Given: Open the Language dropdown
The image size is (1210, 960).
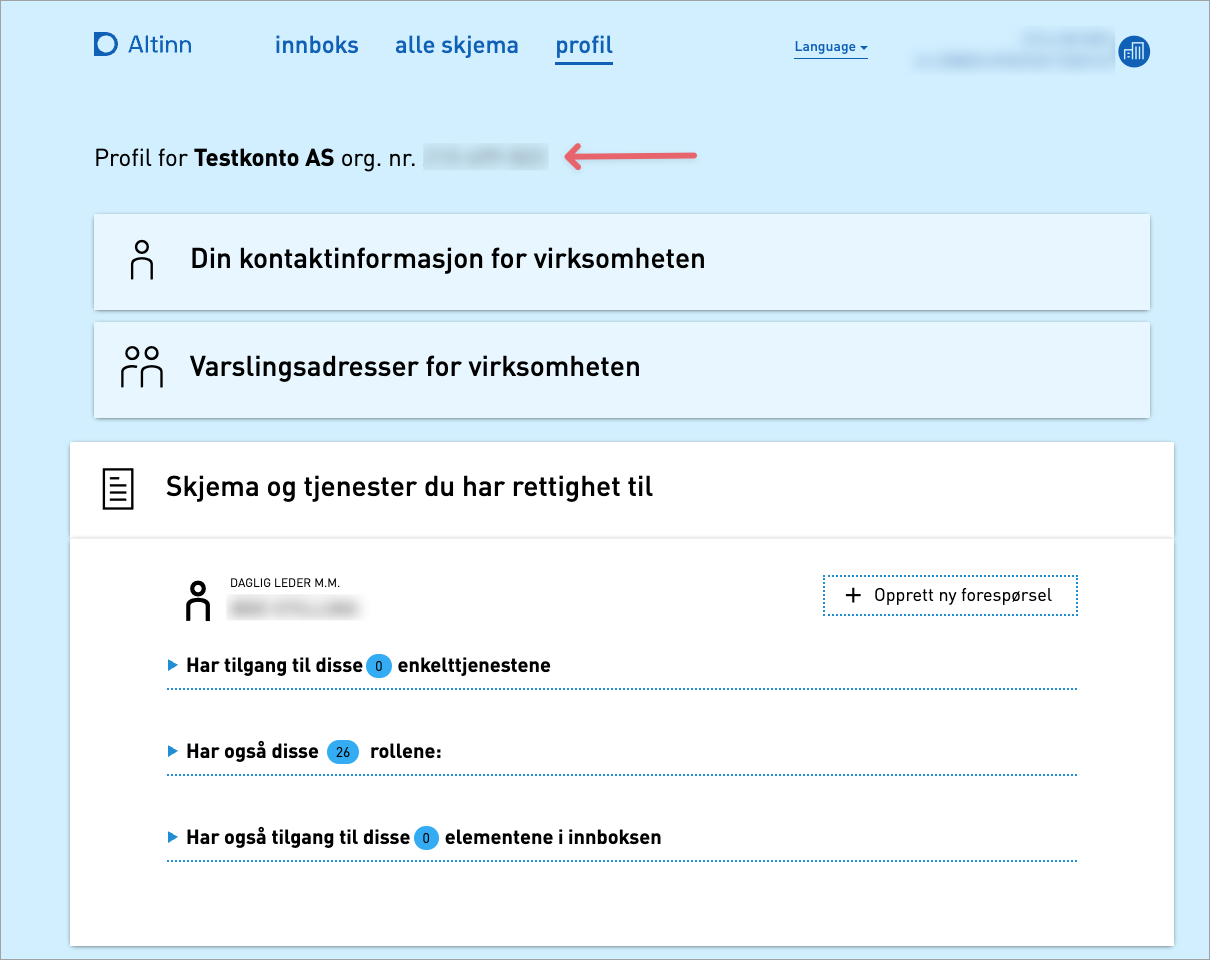Looking at the screenshot, I should 831,47.
